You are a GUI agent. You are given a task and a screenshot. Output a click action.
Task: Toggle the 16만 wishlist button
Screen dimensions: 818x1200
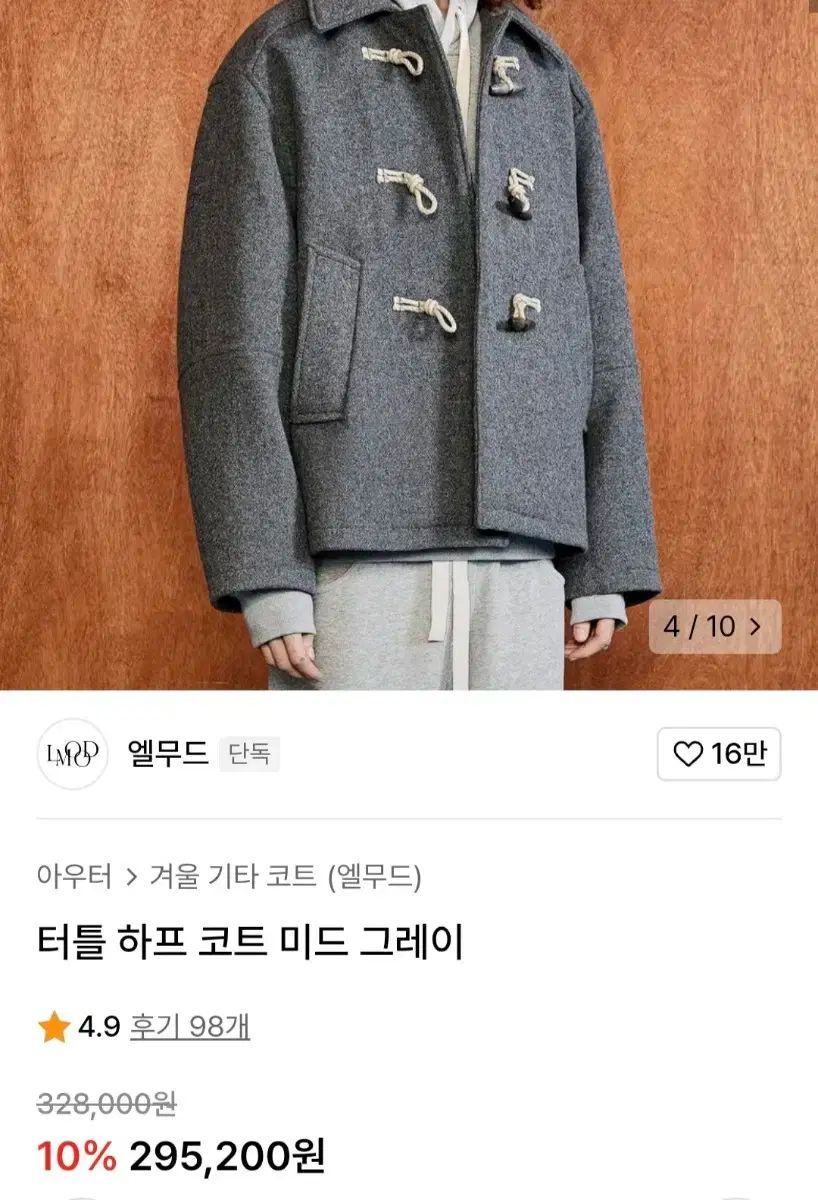719,754
